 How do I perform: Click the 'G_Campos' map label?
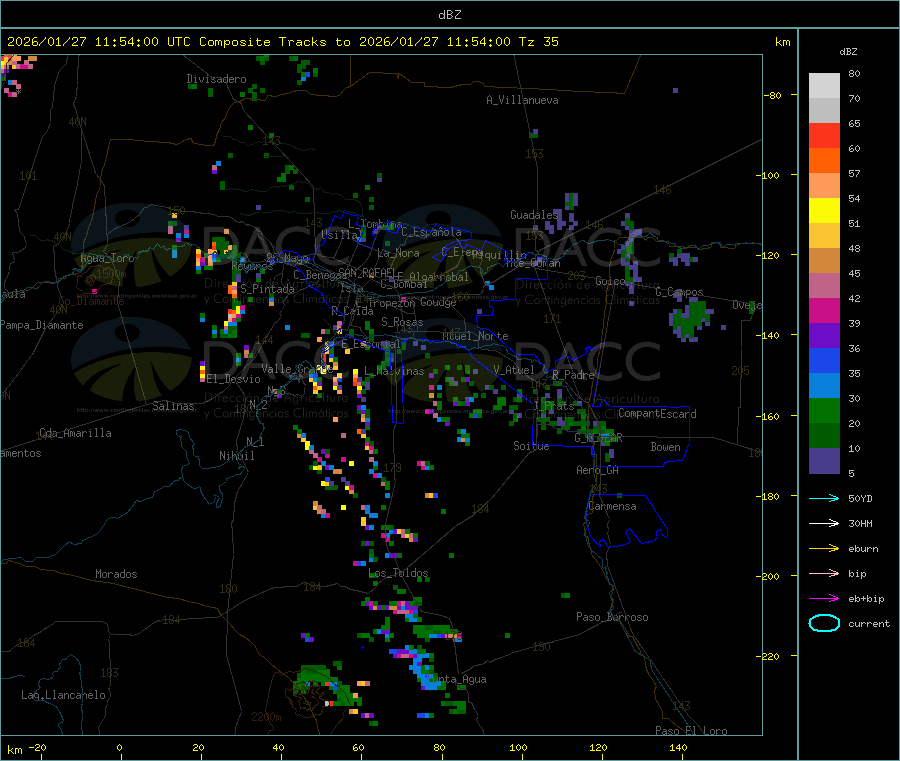click(x=680, y=292)
